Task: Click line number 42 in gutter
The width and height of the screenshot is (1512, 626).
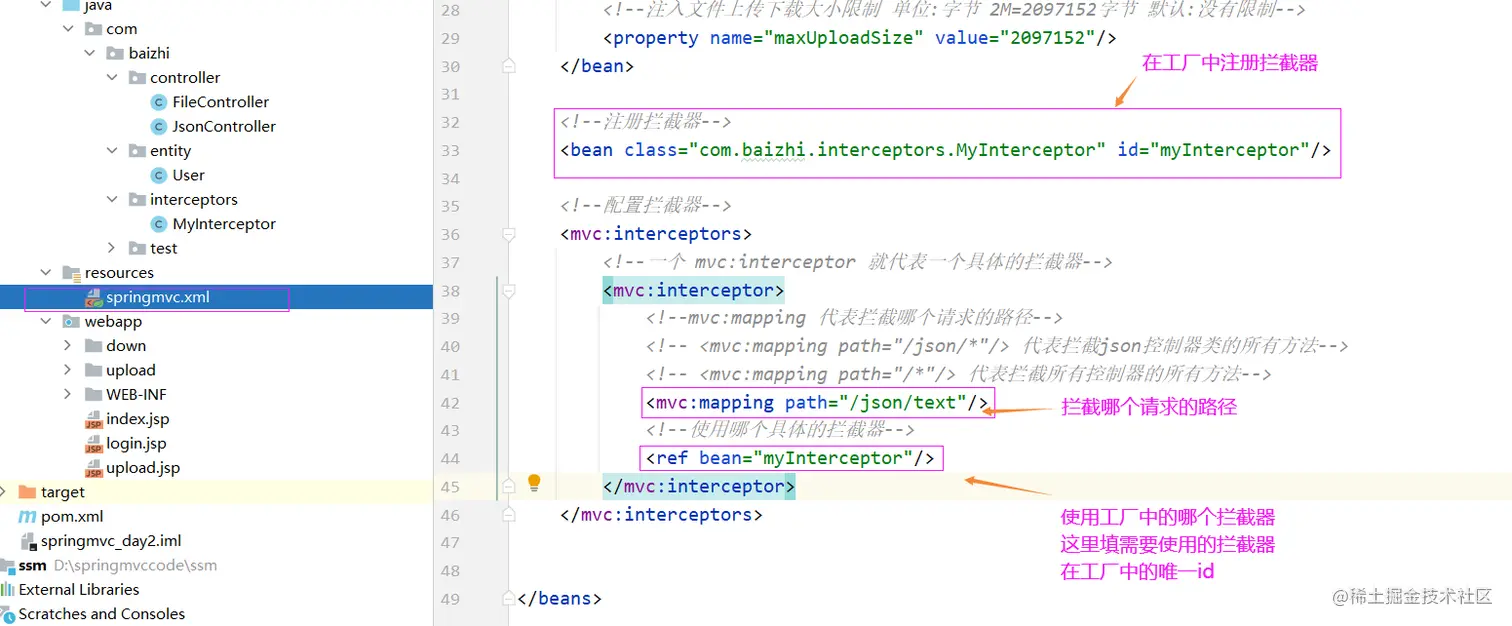Action: tap(450, 402)
